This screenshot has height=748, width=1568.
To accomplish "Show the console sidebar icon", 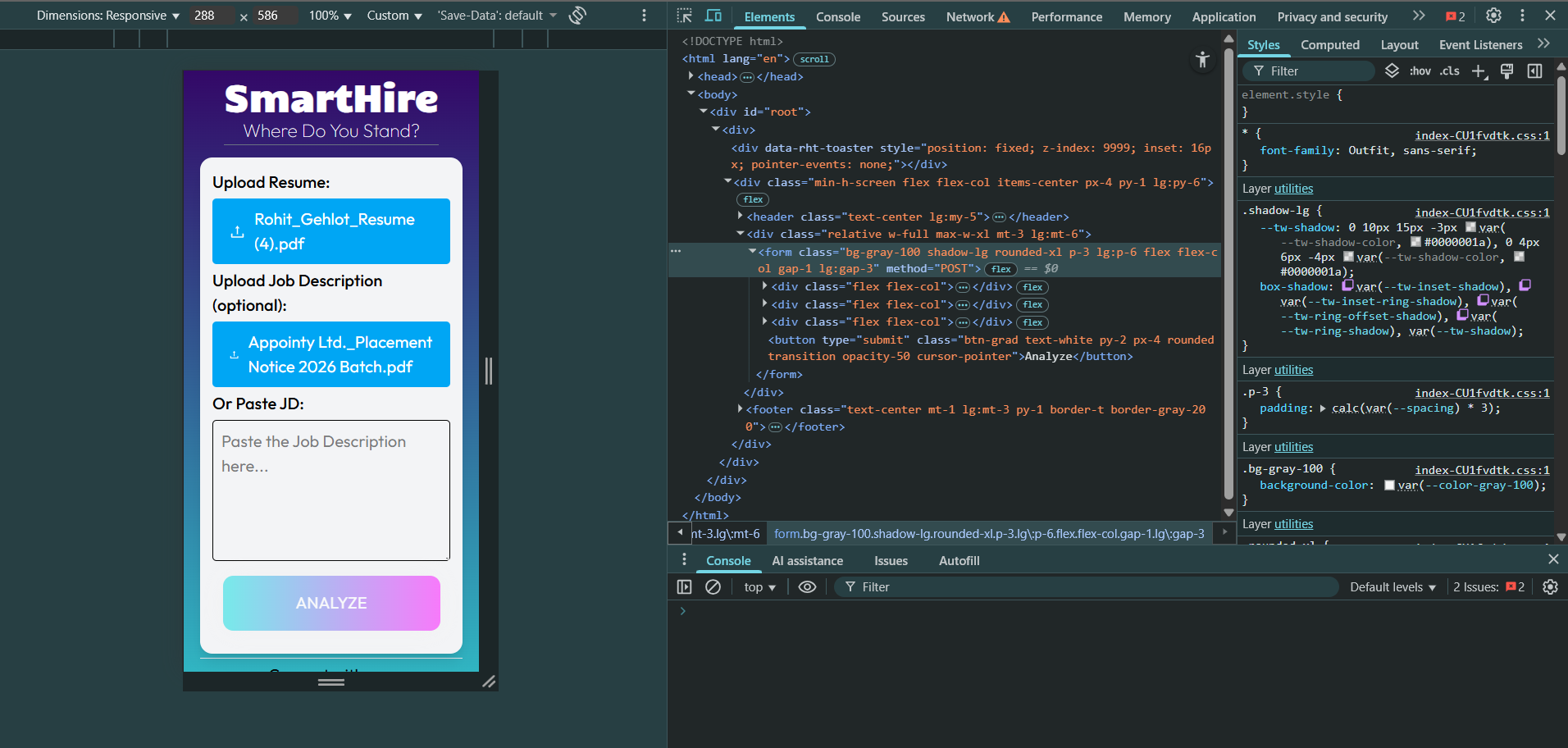I will 685,587.
